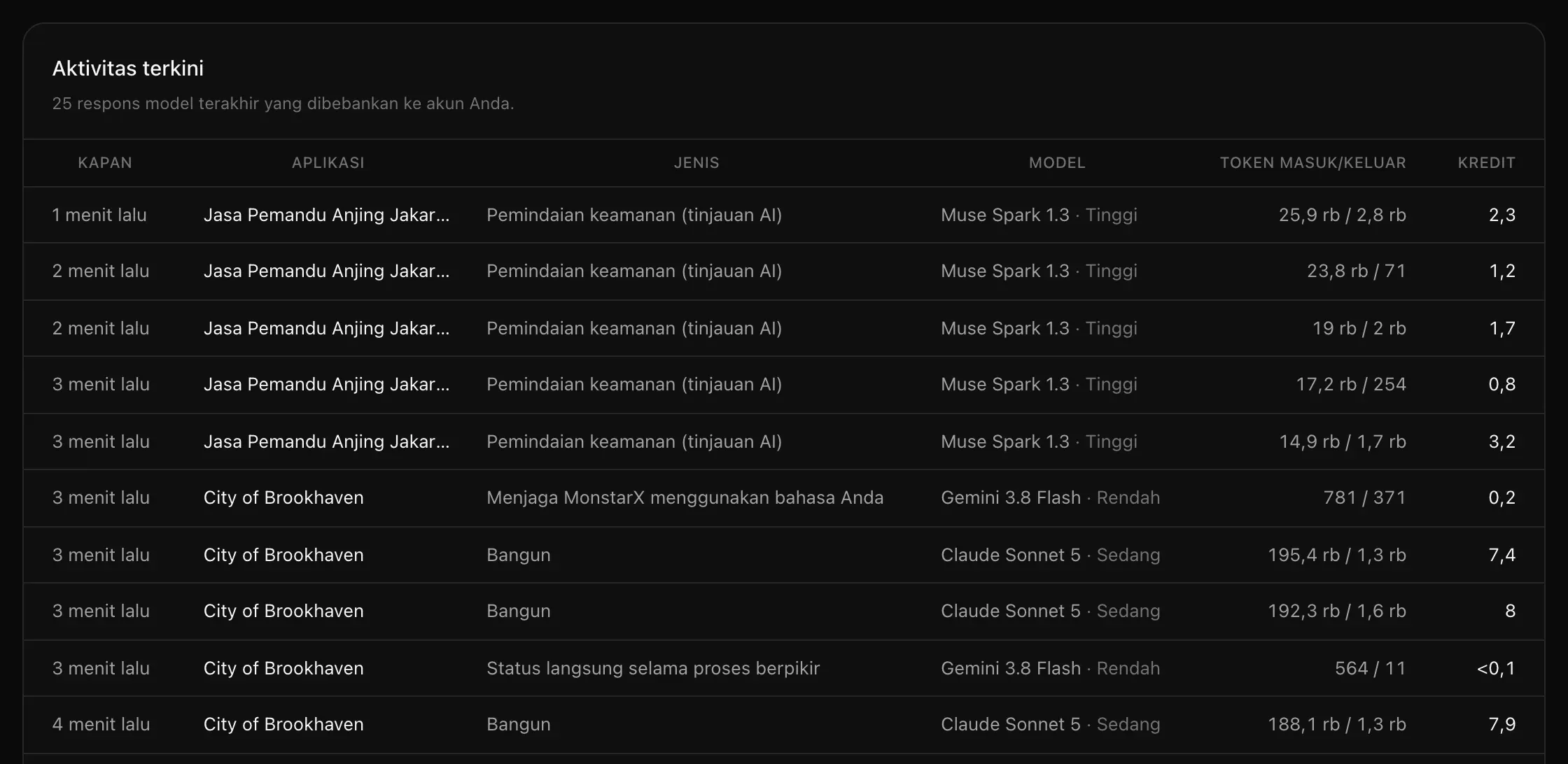Click token value 17,2 rb / 254
Viewport: 1568px width, 764px height.
[1351, 384]
